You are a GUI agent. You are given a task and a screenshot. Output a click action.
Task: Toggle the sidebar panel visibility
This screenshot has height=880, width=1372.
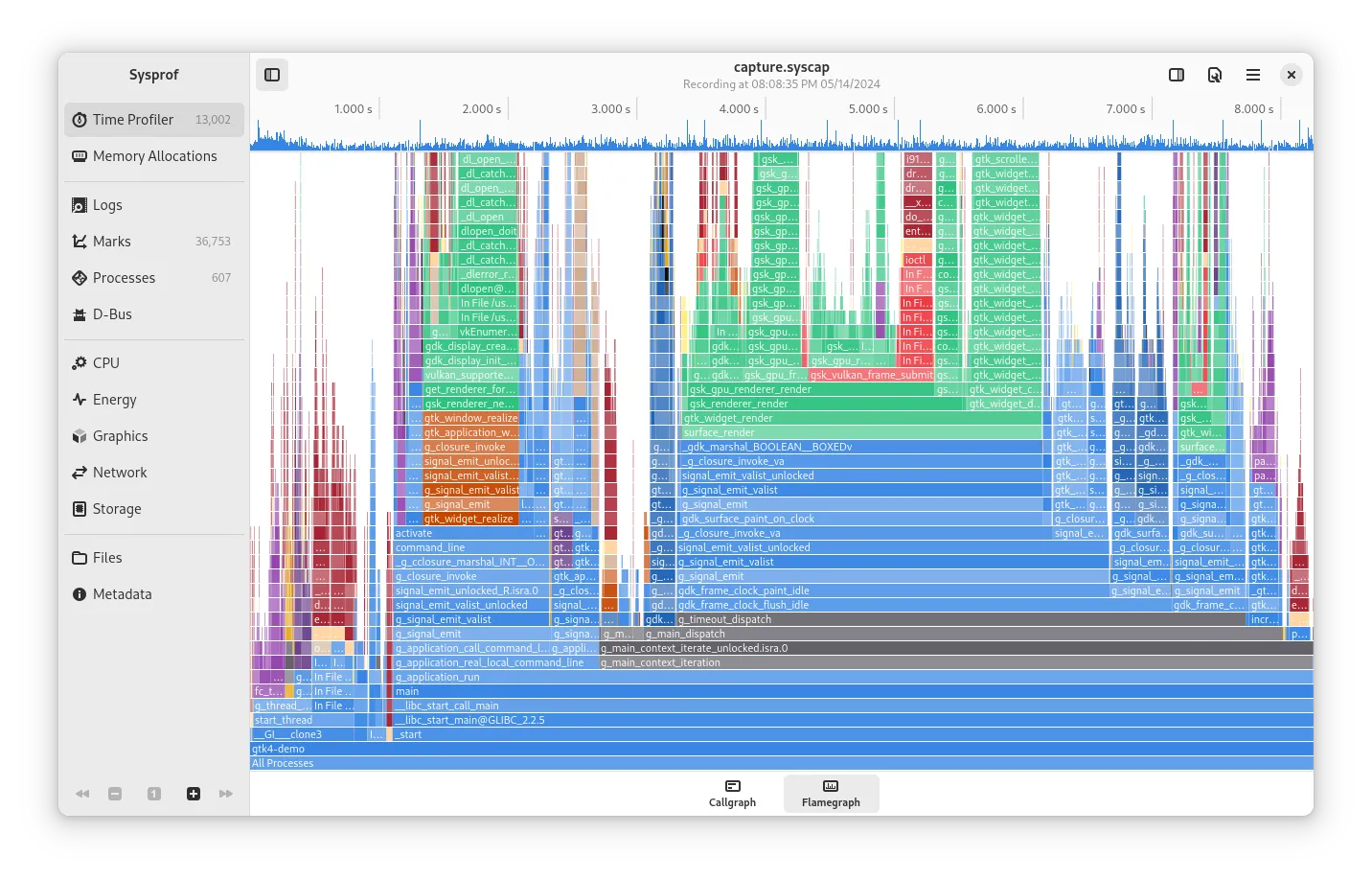(x=272, y=74)
